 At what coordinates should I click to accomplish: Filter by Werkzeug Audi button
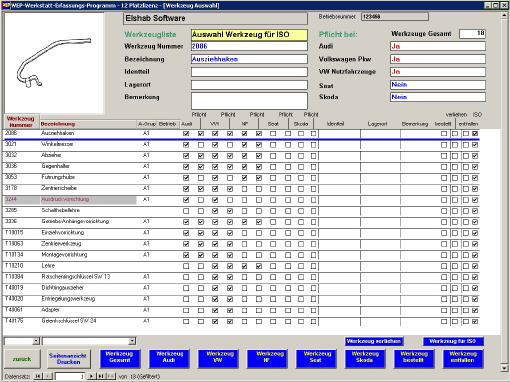point(169,359)
